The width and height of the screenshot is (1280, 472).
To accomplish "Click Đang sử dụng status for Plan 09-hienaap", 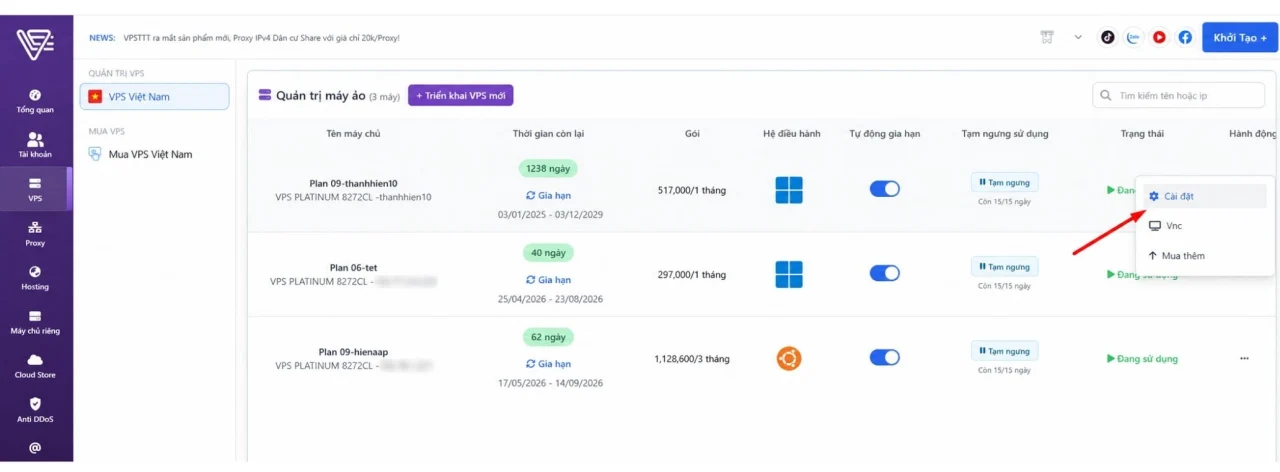I will [x=1142, y=358].
